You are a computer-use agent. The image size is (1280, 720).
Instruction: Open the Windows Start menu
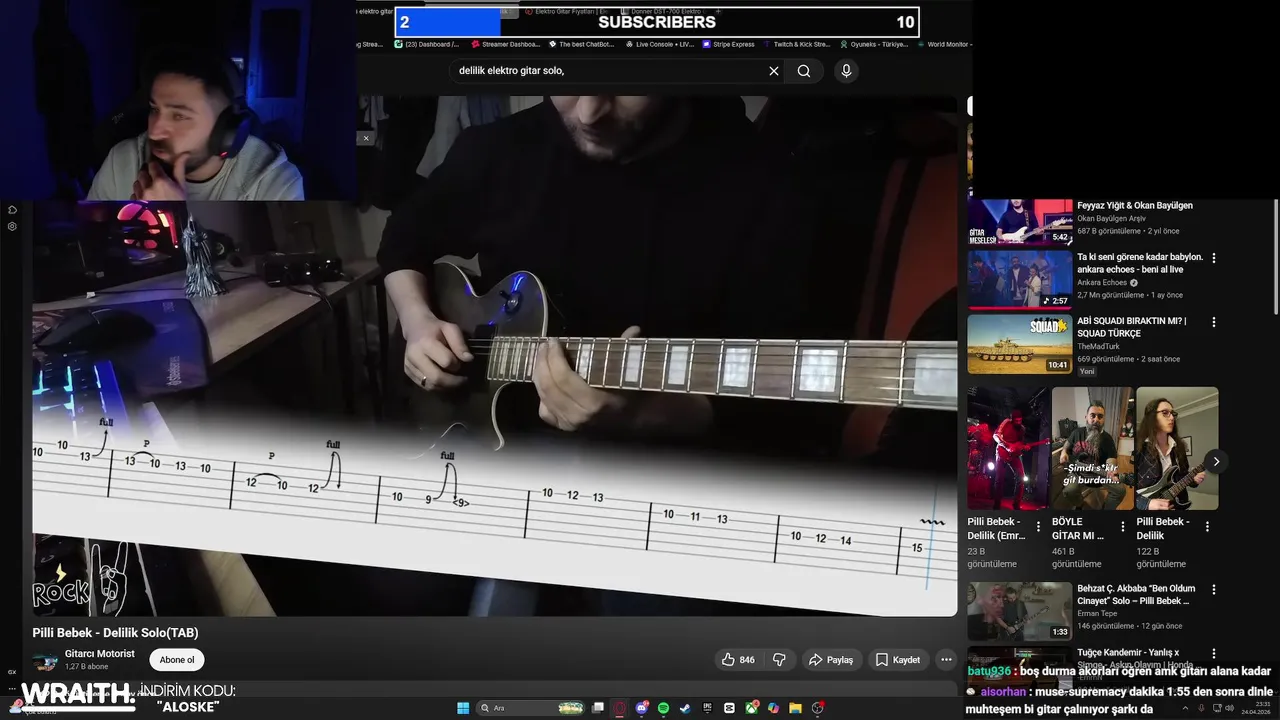463,708
